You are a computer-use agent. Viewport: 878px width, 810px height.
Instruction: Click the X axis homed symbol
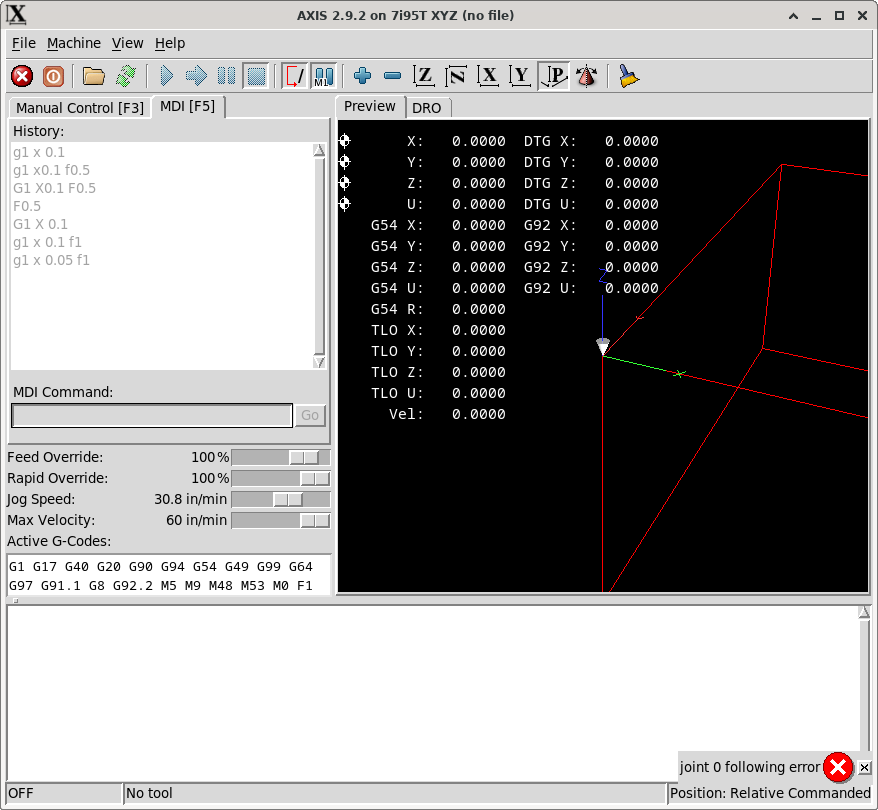pyautogui.click(x=345, y=141)
